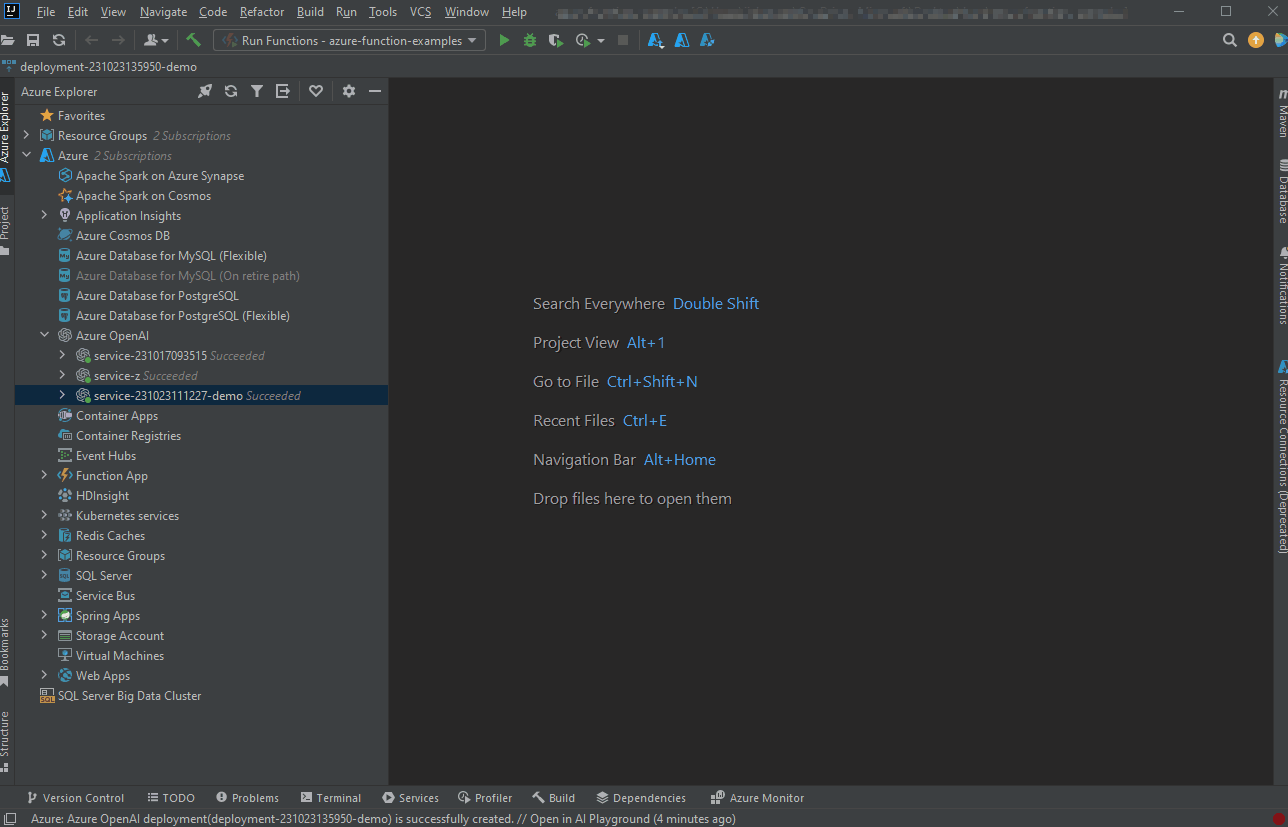Expand service-231017093515 node
1288x827 pixels.
pos(62,355)
